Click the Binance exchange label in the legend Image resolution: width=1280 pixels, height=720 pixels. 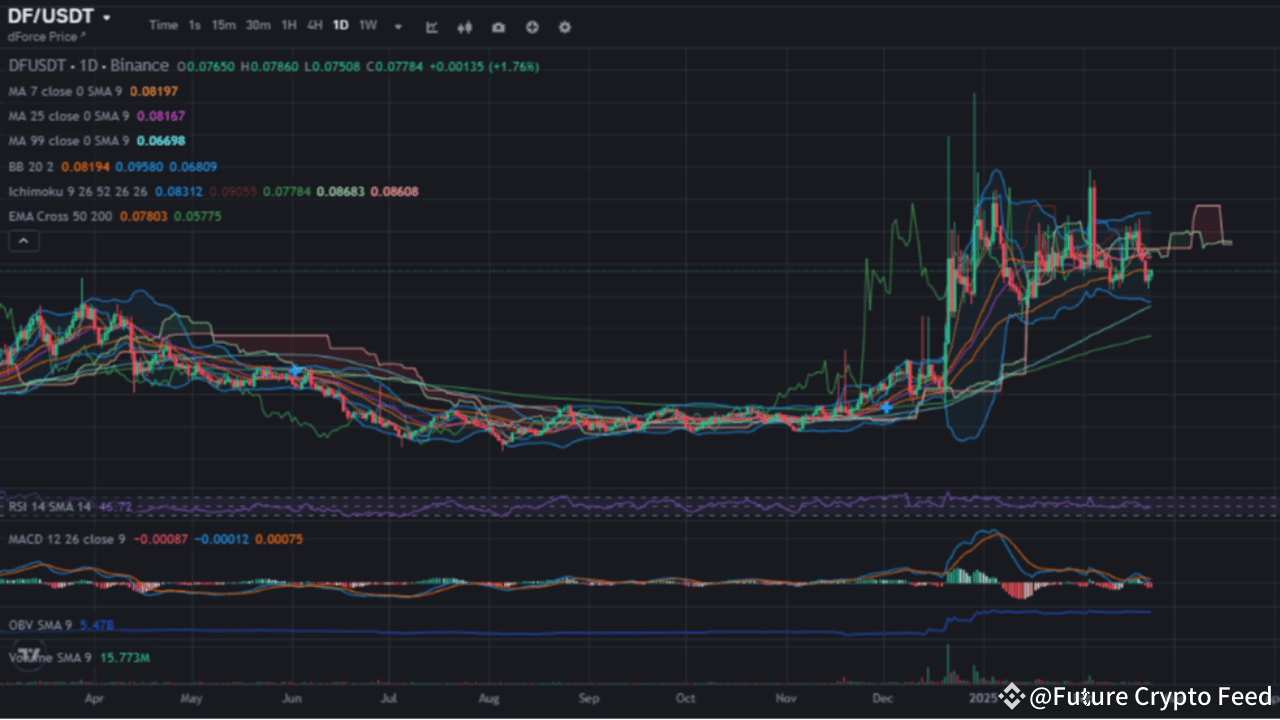tap(140, 66)
